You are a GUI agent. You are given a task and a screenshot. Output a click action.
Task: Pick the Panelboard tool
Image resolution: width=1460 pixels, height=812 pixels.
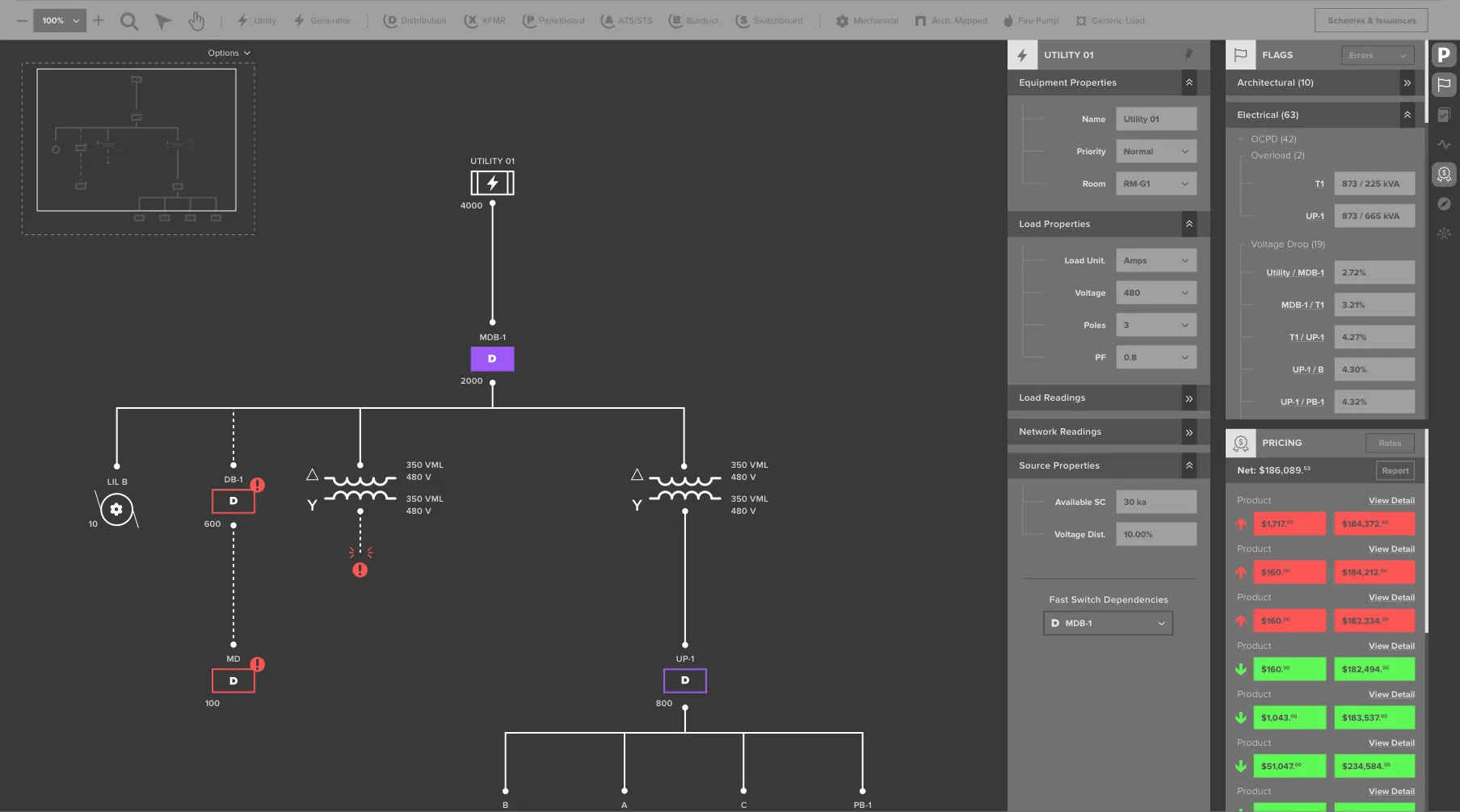(x=553, y=21)
